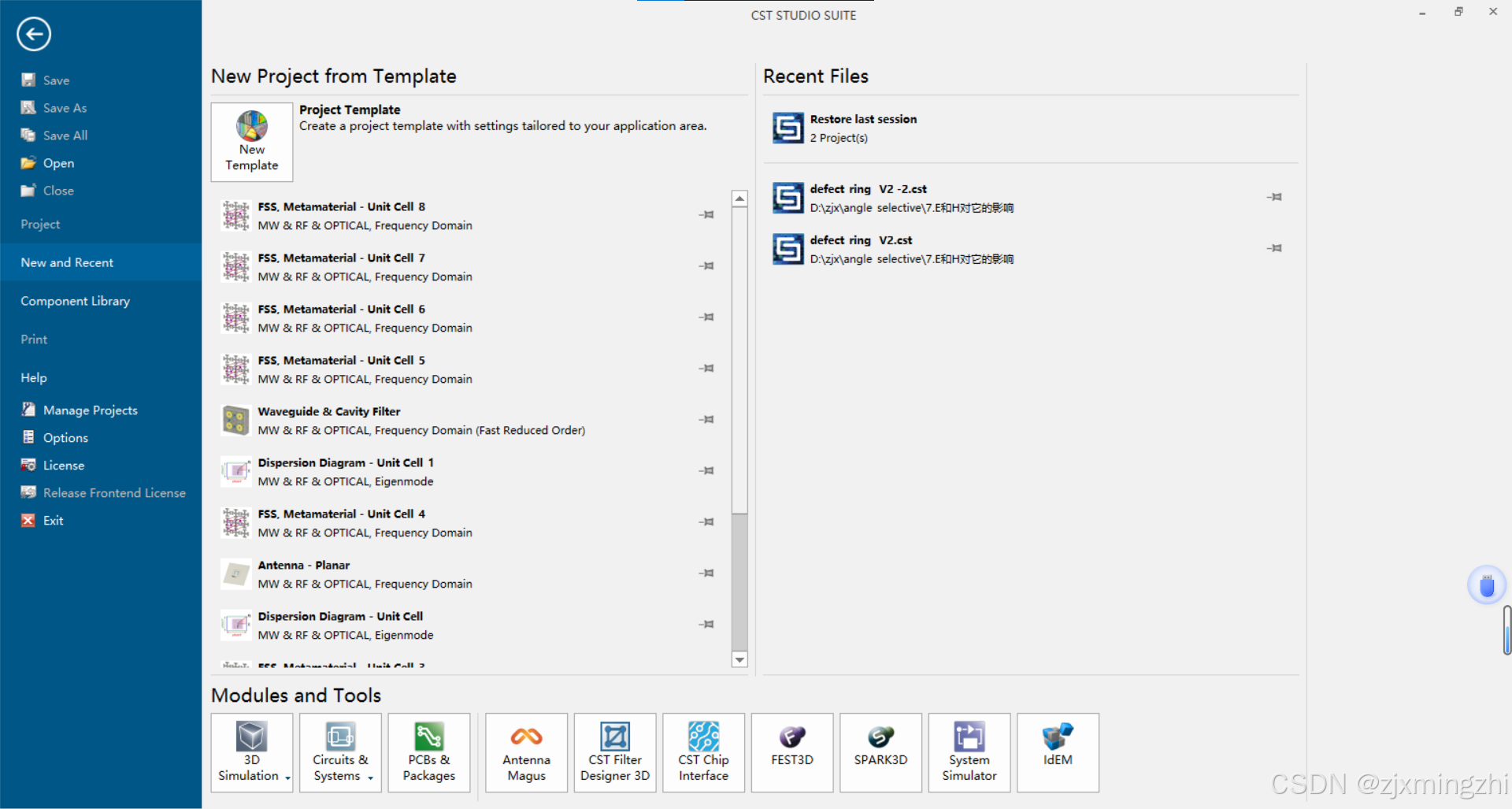Launch the 3D Simulation module
This screenshot has width=1512, height=809.
pos(252,752)
